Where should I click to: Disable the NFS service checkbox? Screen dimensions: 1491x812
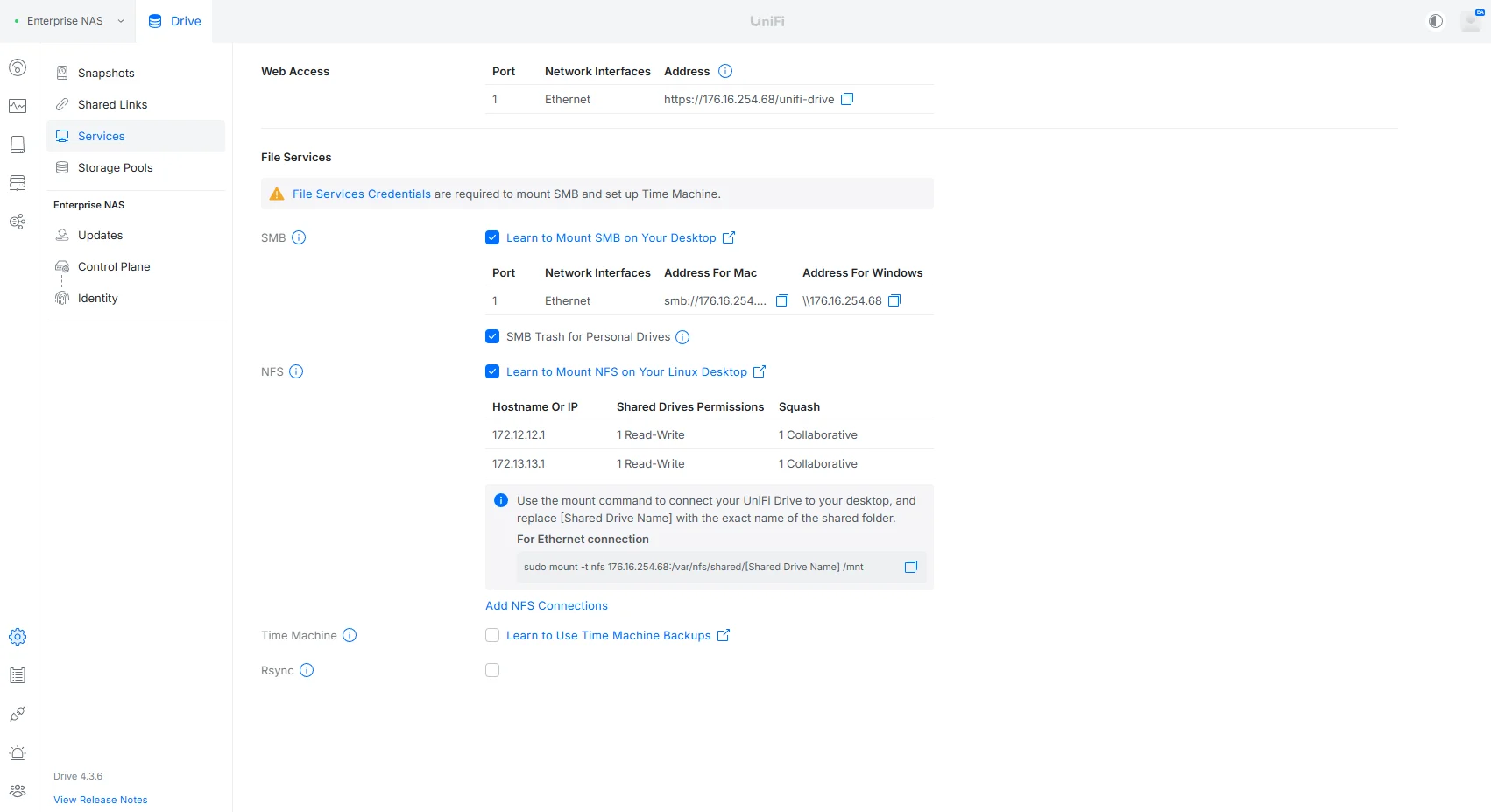tap(492, 371)
